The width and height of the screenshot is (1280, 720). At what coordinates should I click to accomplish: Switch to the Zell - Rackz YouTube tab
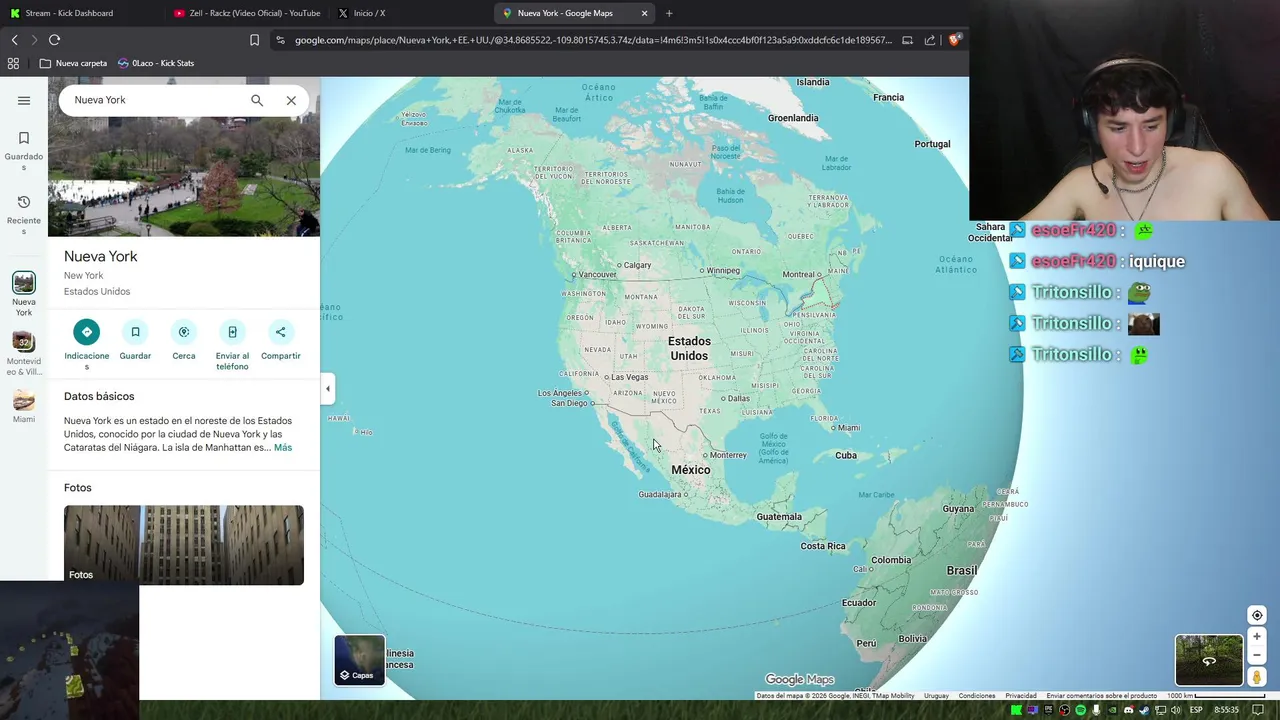tap(246, 13)
